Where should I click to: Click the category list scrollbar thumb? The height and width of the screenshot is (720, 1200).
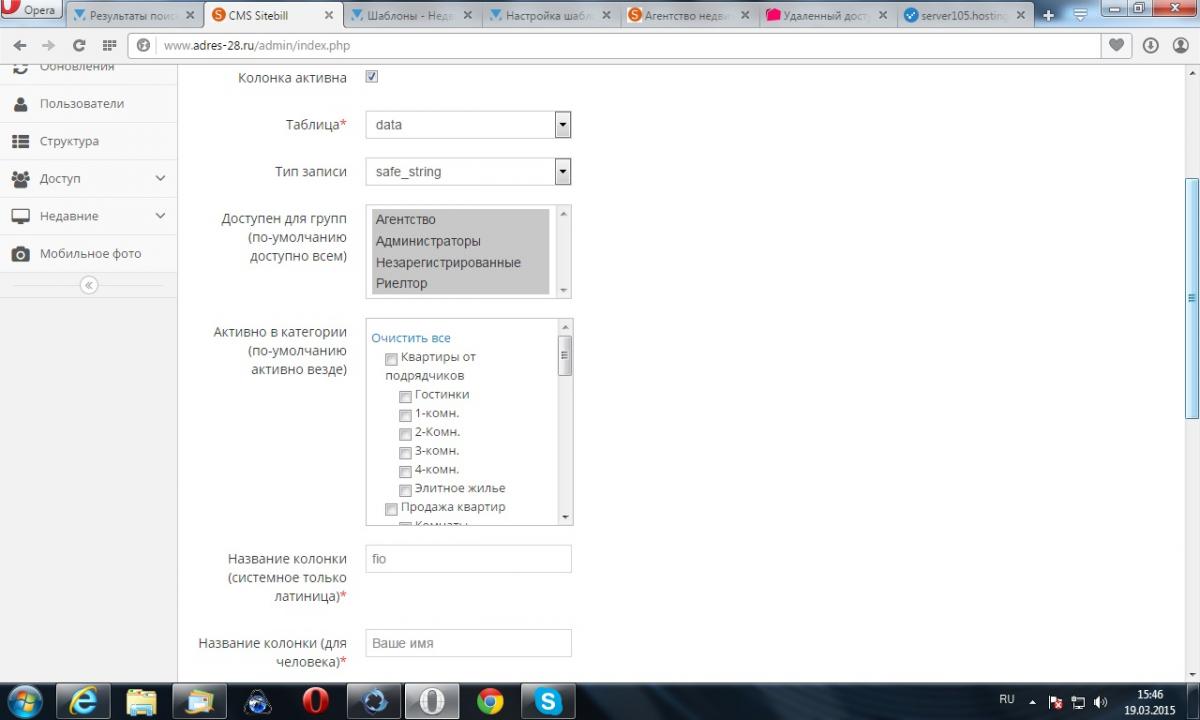565,355
